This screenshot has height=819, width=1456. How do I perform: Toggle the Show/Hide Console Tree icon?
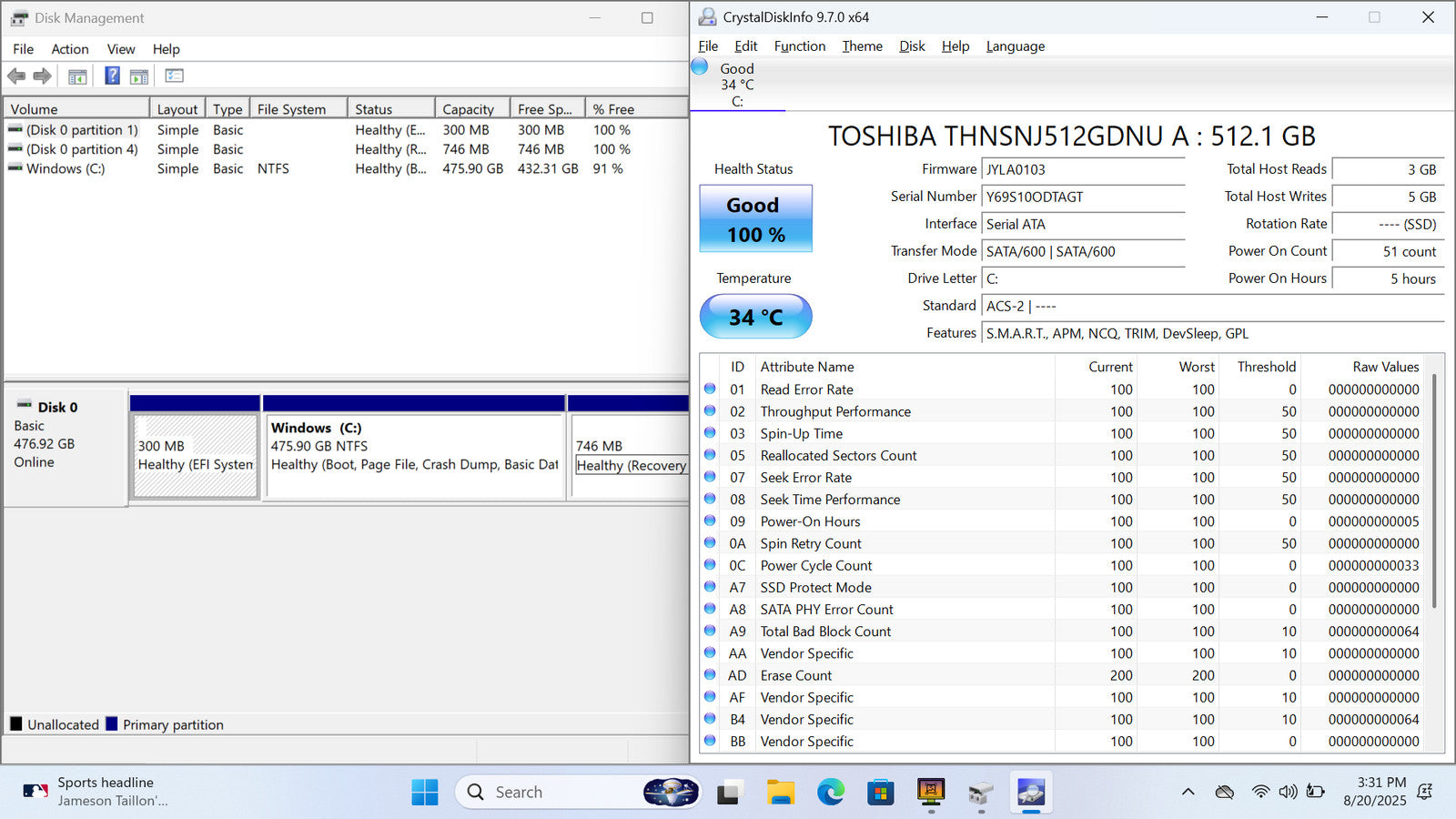[77, 76]
